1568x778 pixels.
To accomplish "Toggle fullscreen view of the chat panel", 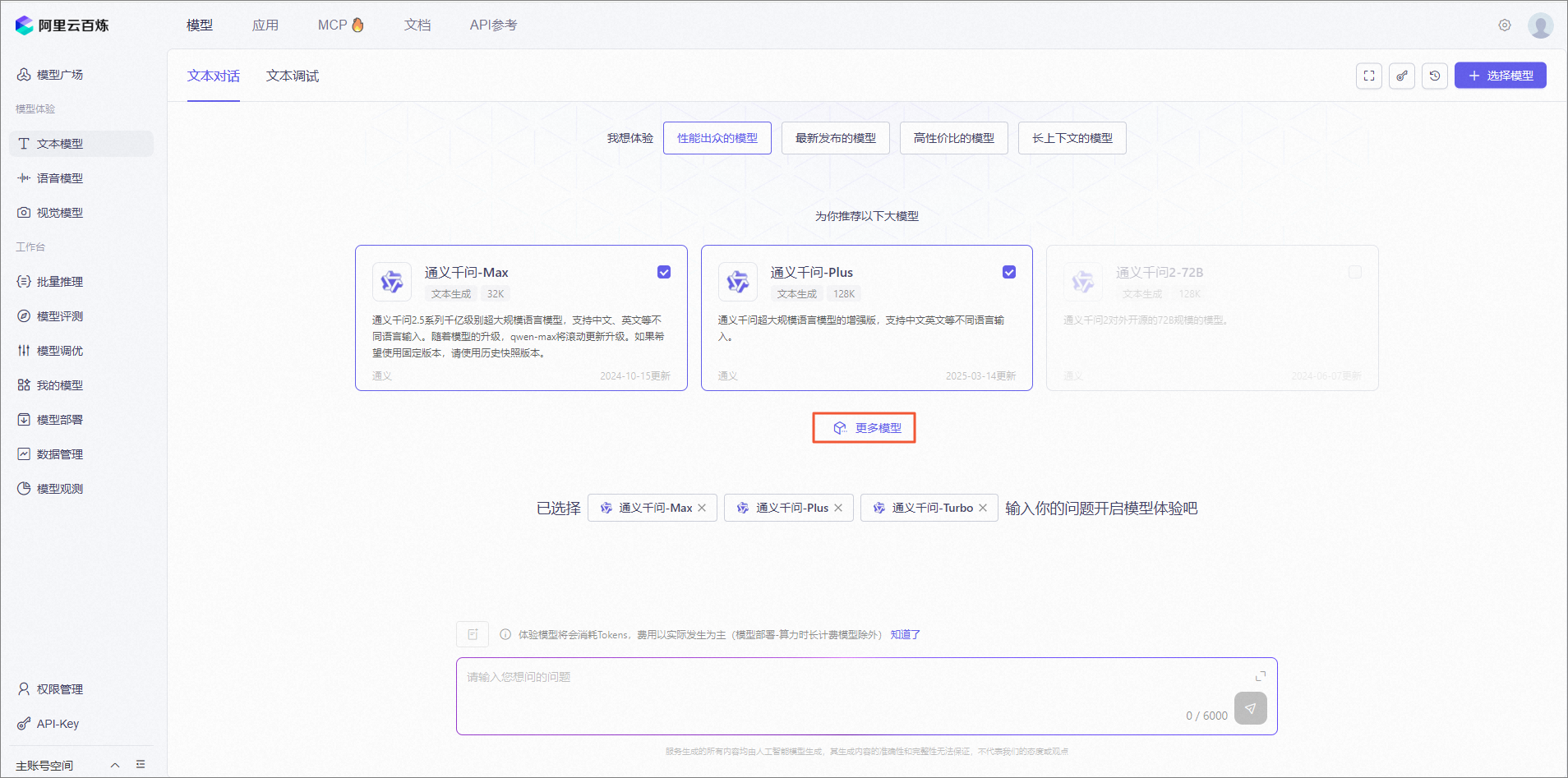I will (1369, 76).
